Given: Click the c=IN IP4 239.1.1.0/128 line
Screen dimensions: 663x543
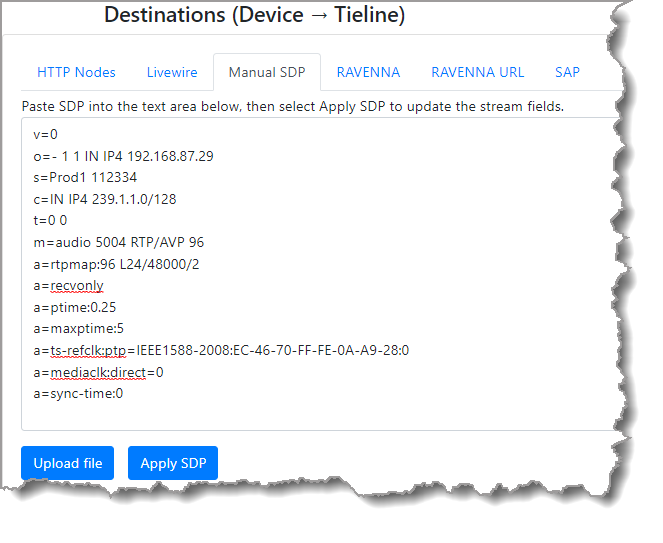Looking at the screenshot, I should point(104,200).
